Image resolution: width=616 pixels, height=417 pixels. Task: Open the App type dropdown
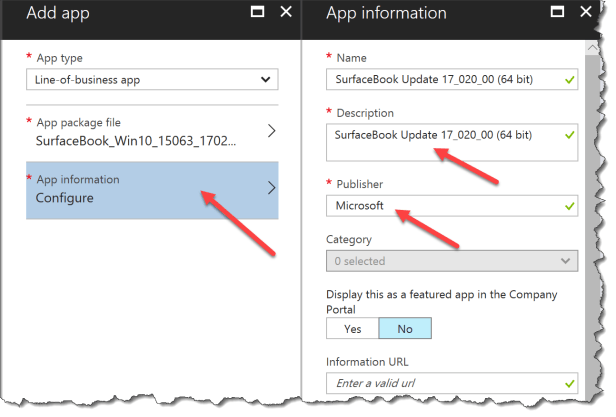click(152, 79)
